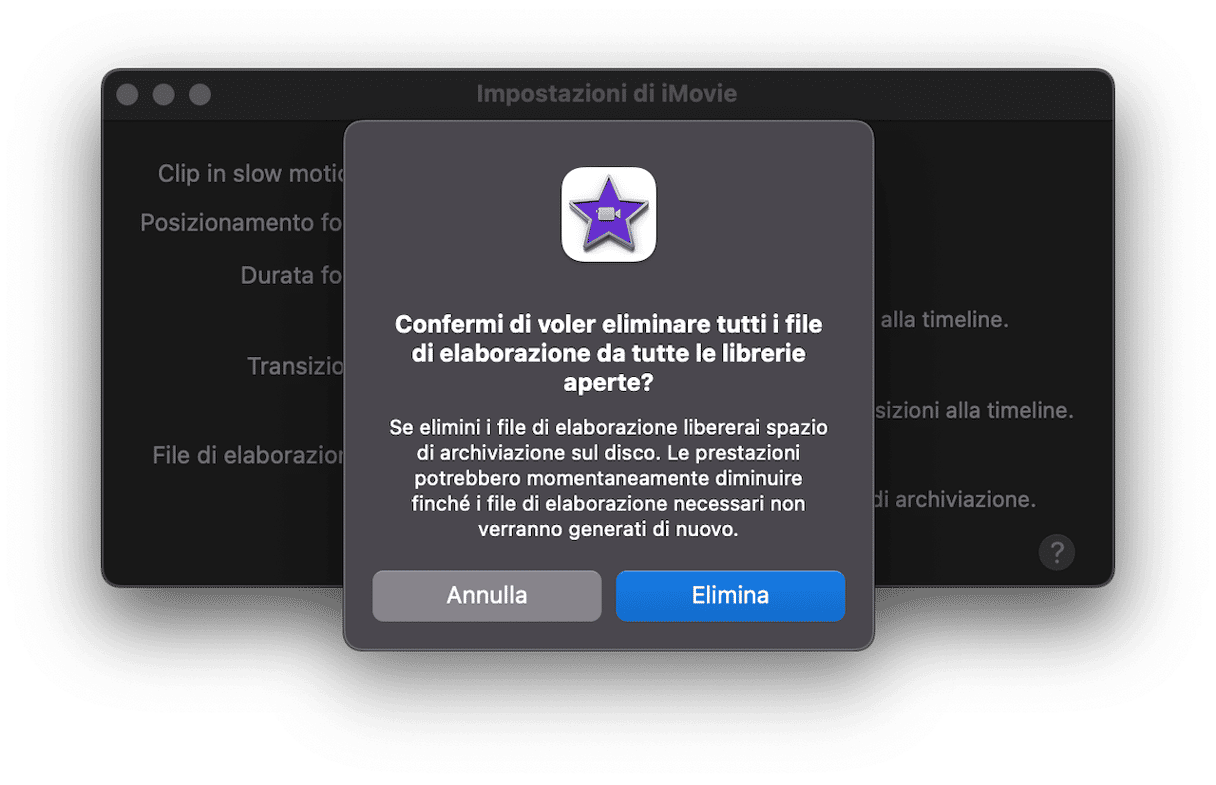Click the dimmed close window button

point(127,95)
